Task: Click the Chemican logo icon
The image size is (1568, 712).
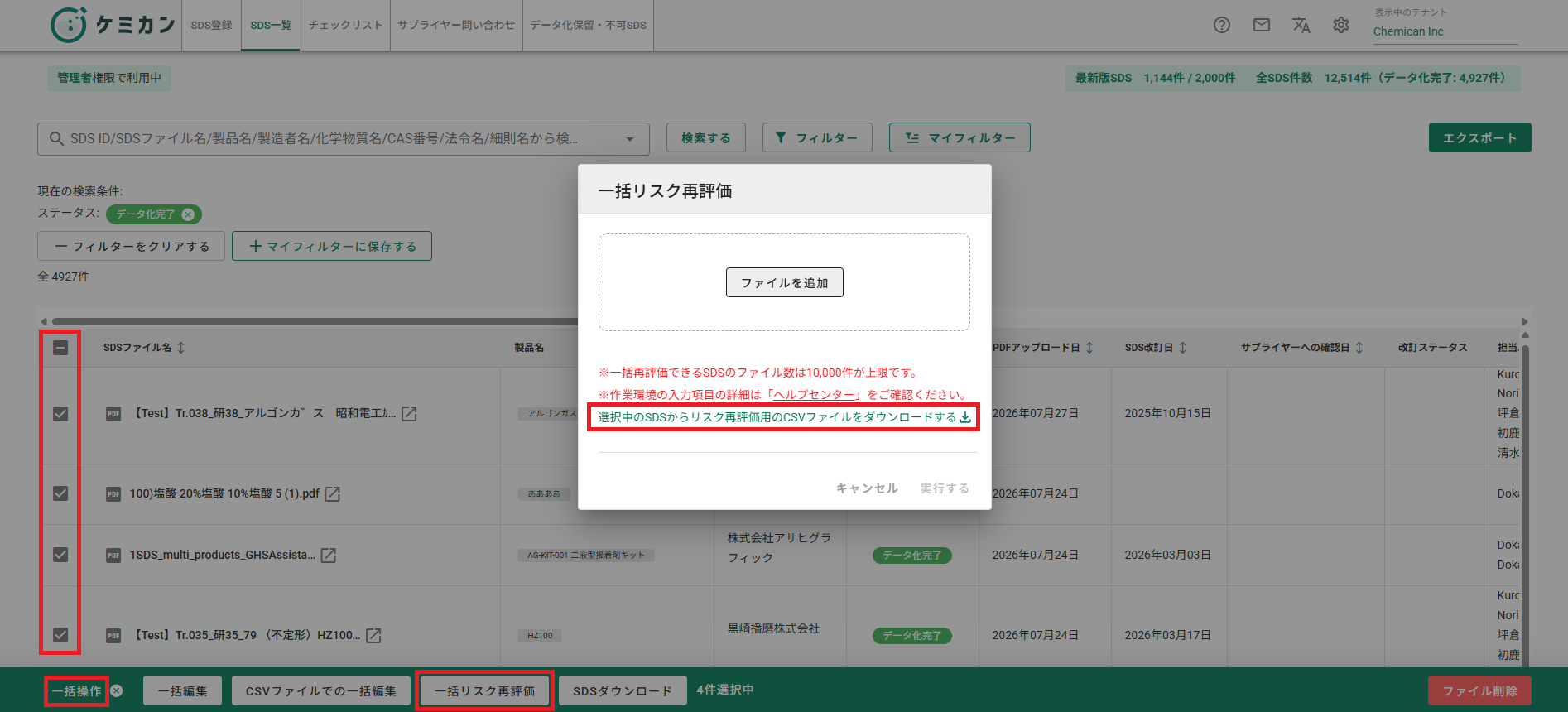Action: (x=69, y=25)
